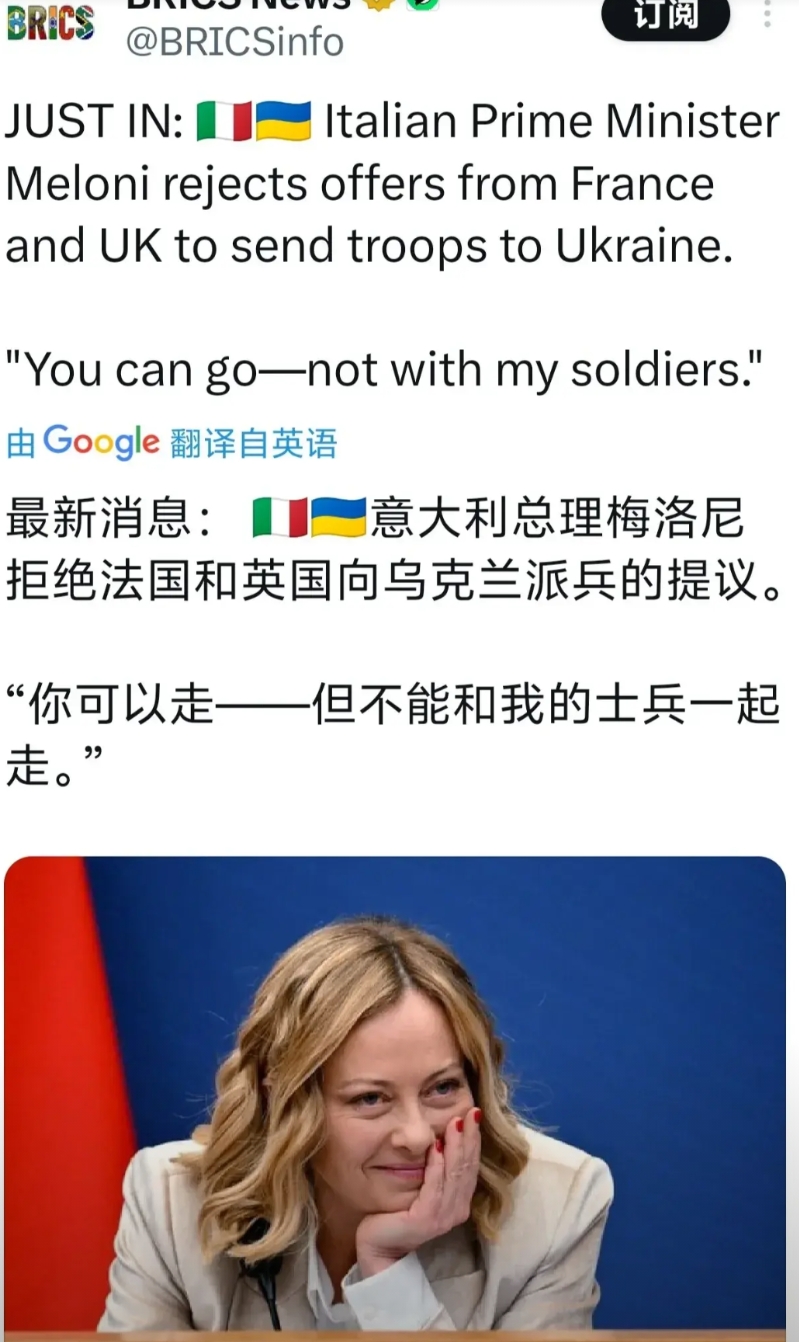Toggle the translation via 翻译自英语
Screen dimensions: 799x1342
point(254,443)
